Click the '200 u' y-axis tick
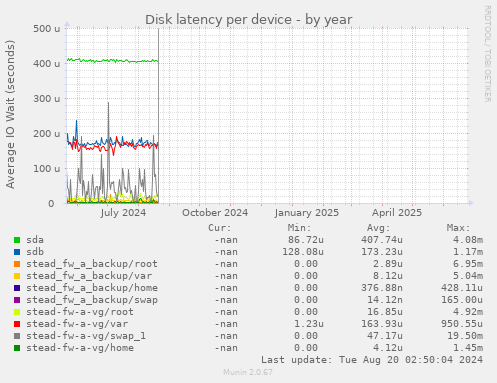The image size is (497, 383). tap(47, 133)
